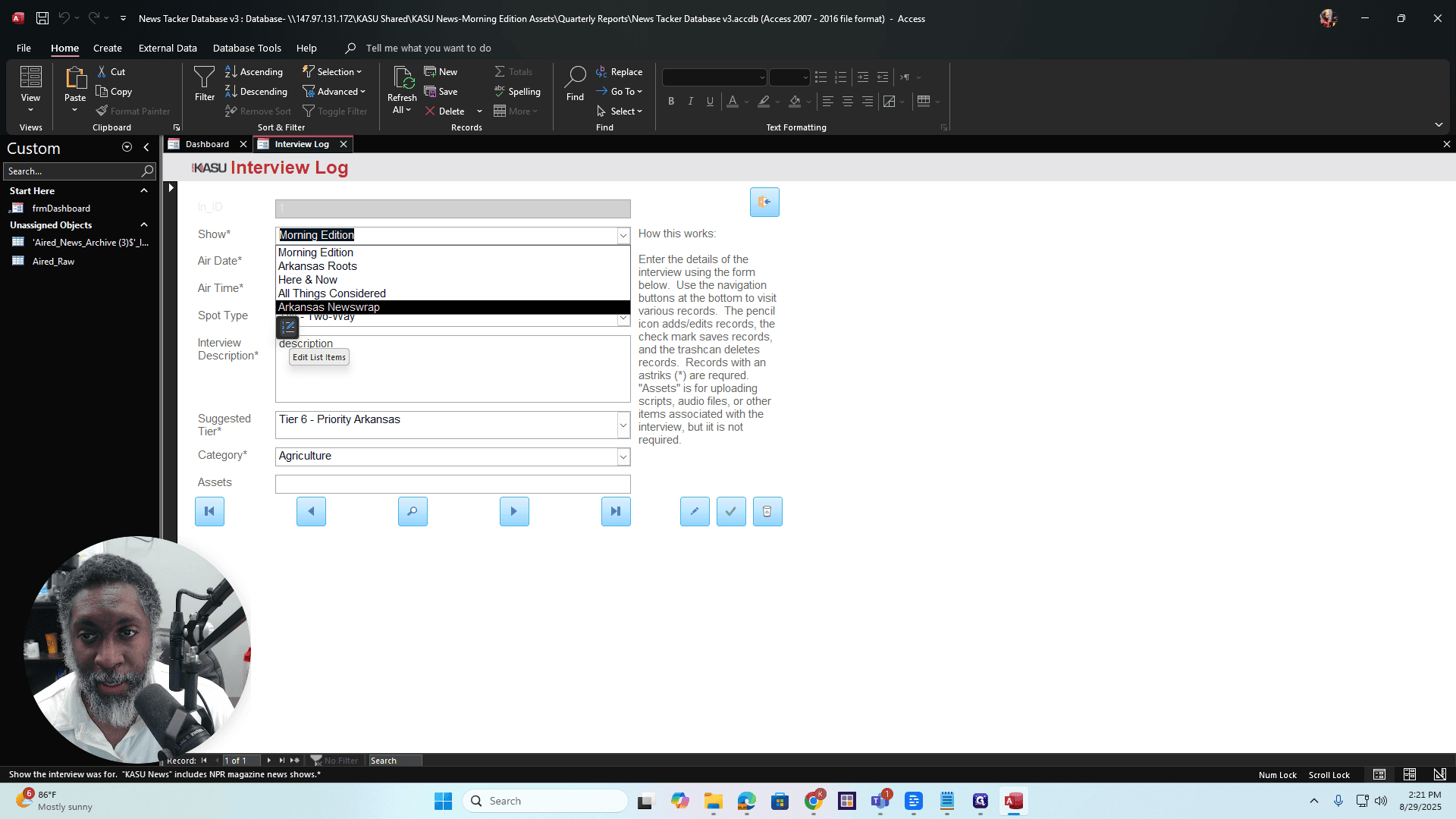Click the exit form door icon button
The height and width of the screenshot is (819, 1456).
click(764, 202)
